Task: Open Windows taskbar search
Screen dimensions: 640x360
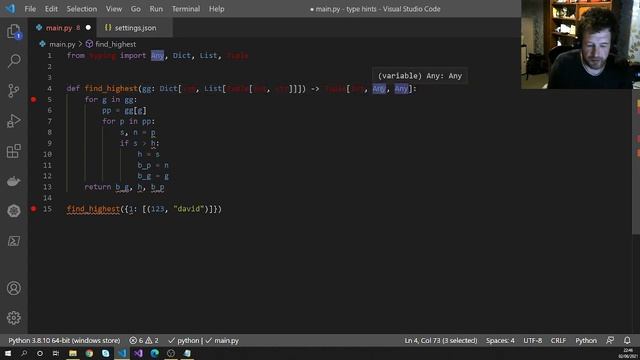Action: point(24,353)
